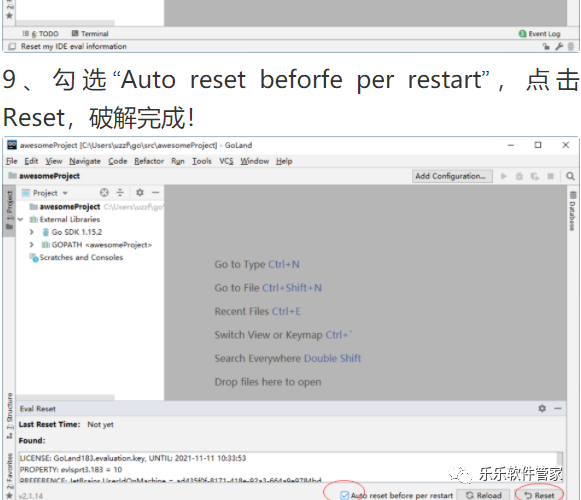Screen dimensions: 581x500
Task: Click the Last Reset Time 'Not yet' value
Action: pyautogui.click(x=100, y=425)
